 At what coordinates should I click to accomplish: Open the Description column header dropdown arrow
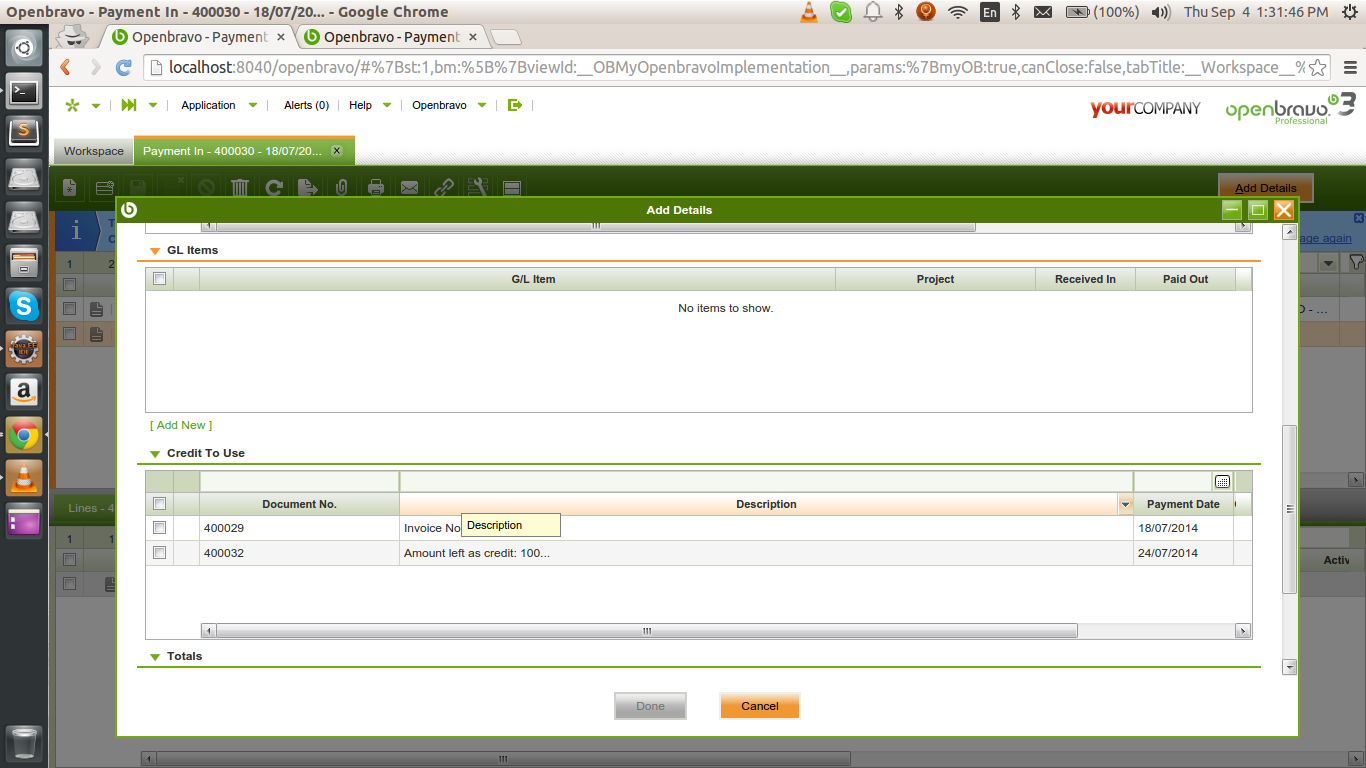pos(1125,505)
